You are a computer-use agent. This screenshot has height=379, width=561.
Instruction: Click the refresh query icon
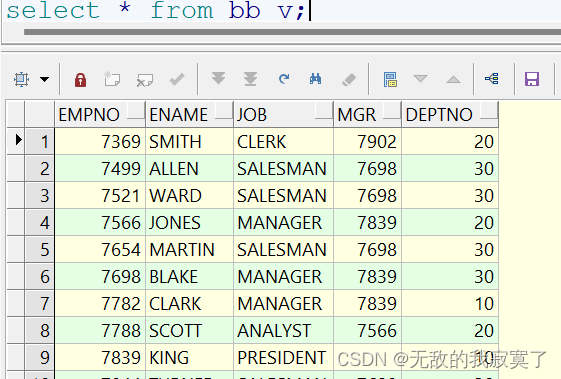(x=284, y=79)
